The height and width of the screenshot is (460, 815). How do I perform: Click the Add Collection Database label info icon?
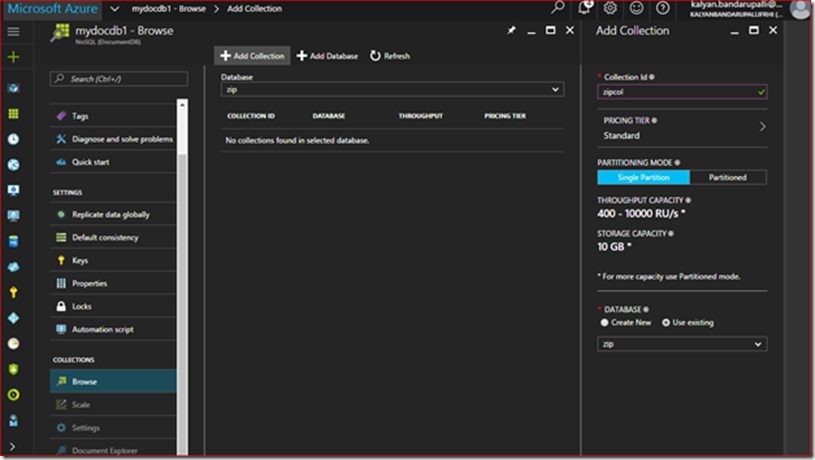click(646, 309)
